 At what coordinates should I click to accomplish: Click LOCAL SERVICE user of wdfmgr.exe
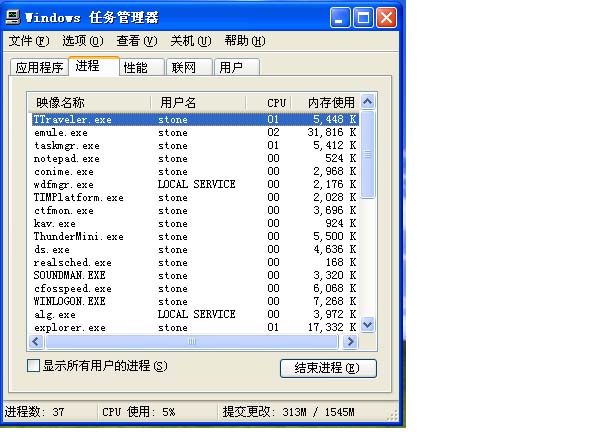(x=196, y=184)
